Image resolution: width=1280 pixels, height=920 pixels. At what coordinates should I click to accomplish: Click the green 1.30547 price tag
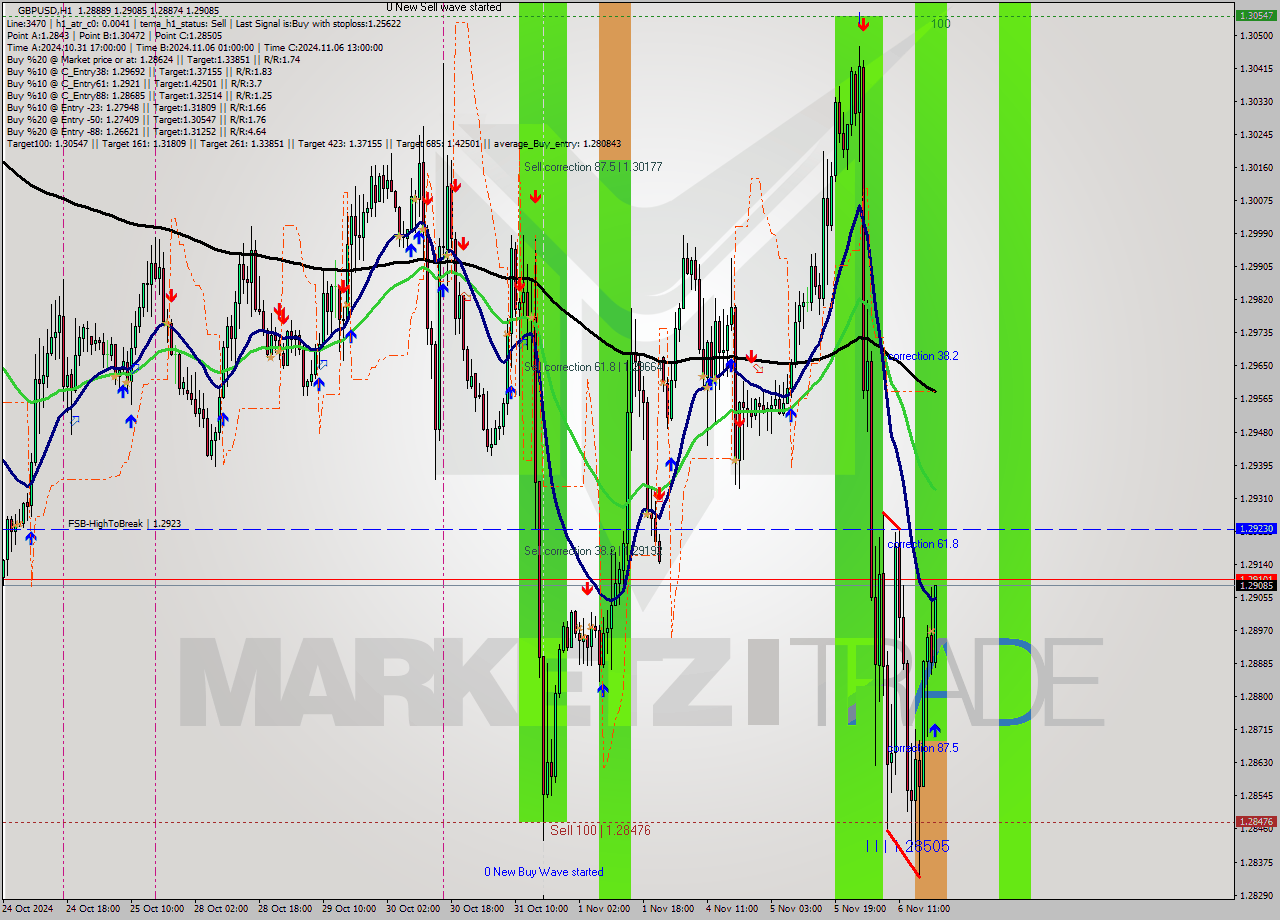[1256, 16]
